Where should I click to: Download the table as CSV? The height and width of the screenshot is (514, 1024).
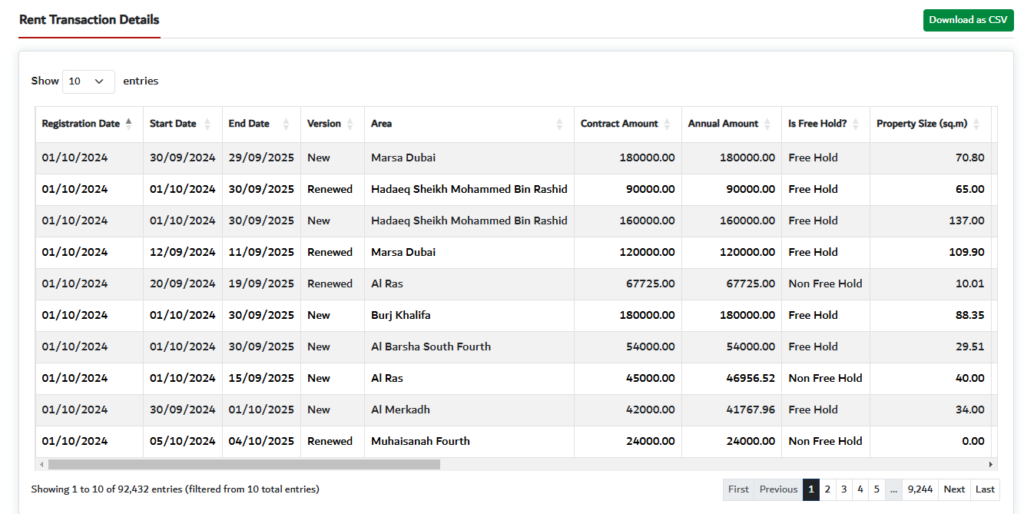tap(968, 20)
